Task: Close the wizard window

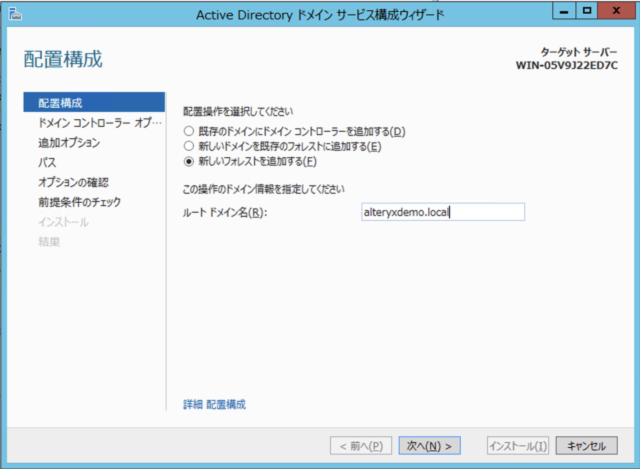Action: pyautogui.click(x=616, y=11)
